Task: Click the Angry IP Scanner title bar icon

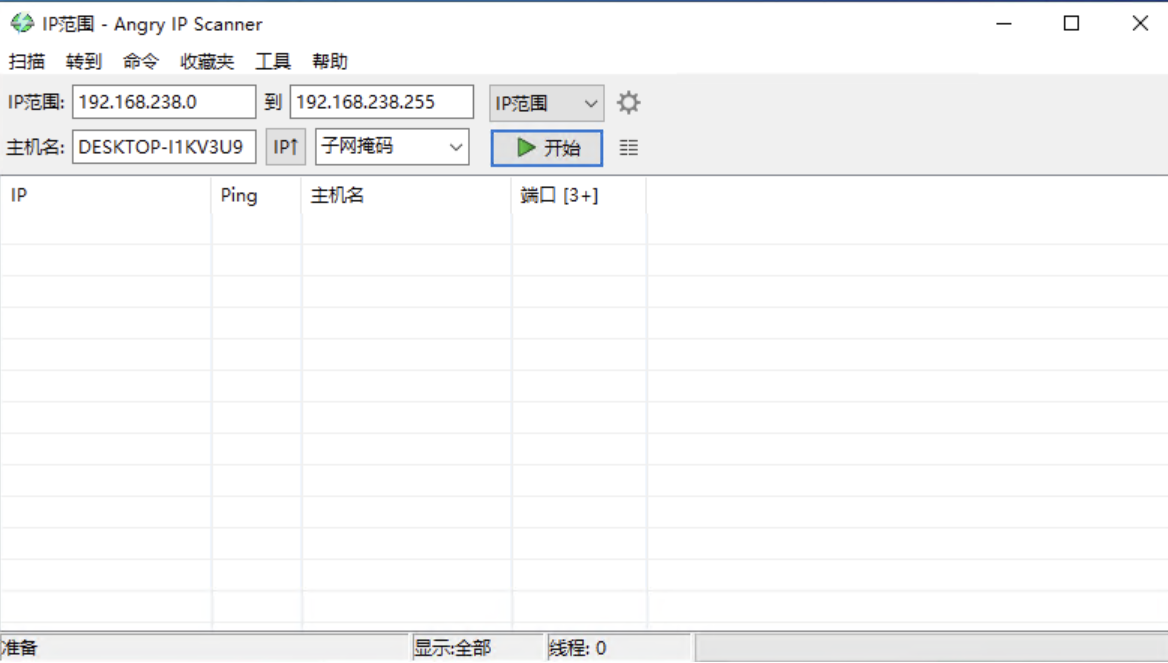Action: (20, 22)
